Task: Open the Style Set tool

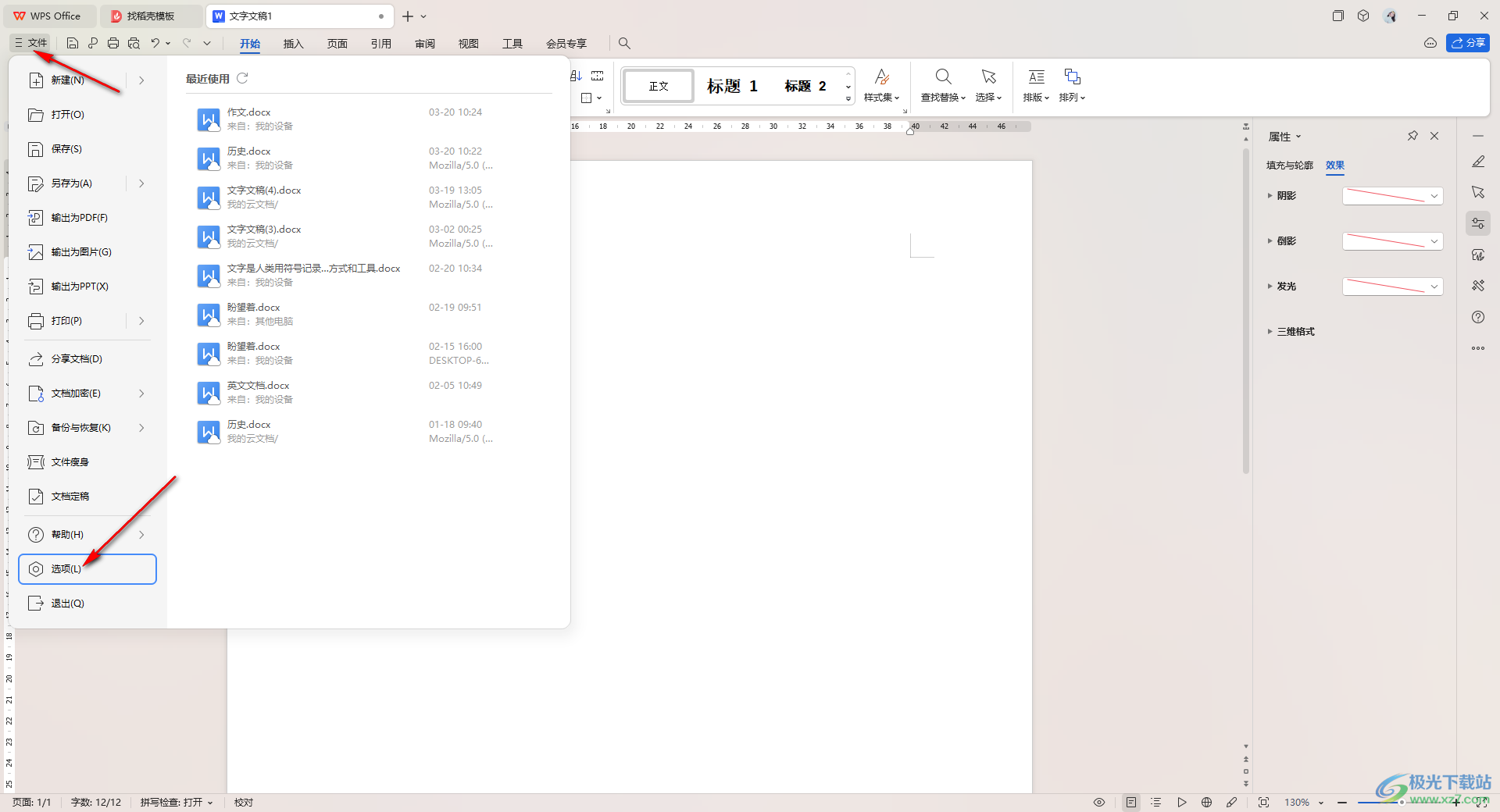Action: pos(881,85)
